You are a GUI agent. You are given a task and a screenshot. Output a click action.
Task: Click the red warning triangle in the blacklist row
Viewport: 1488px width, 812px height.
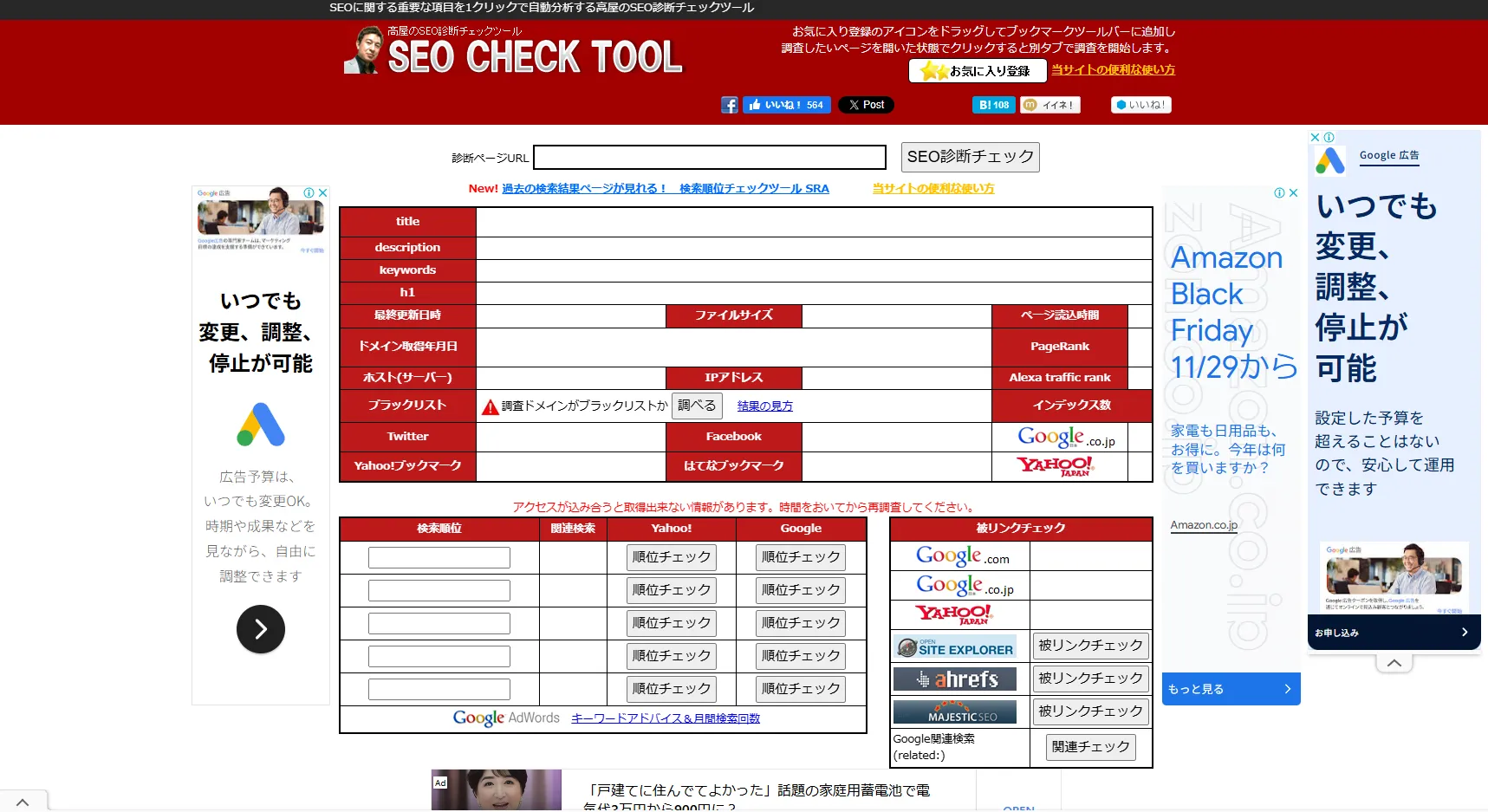(x=491, y=406)
